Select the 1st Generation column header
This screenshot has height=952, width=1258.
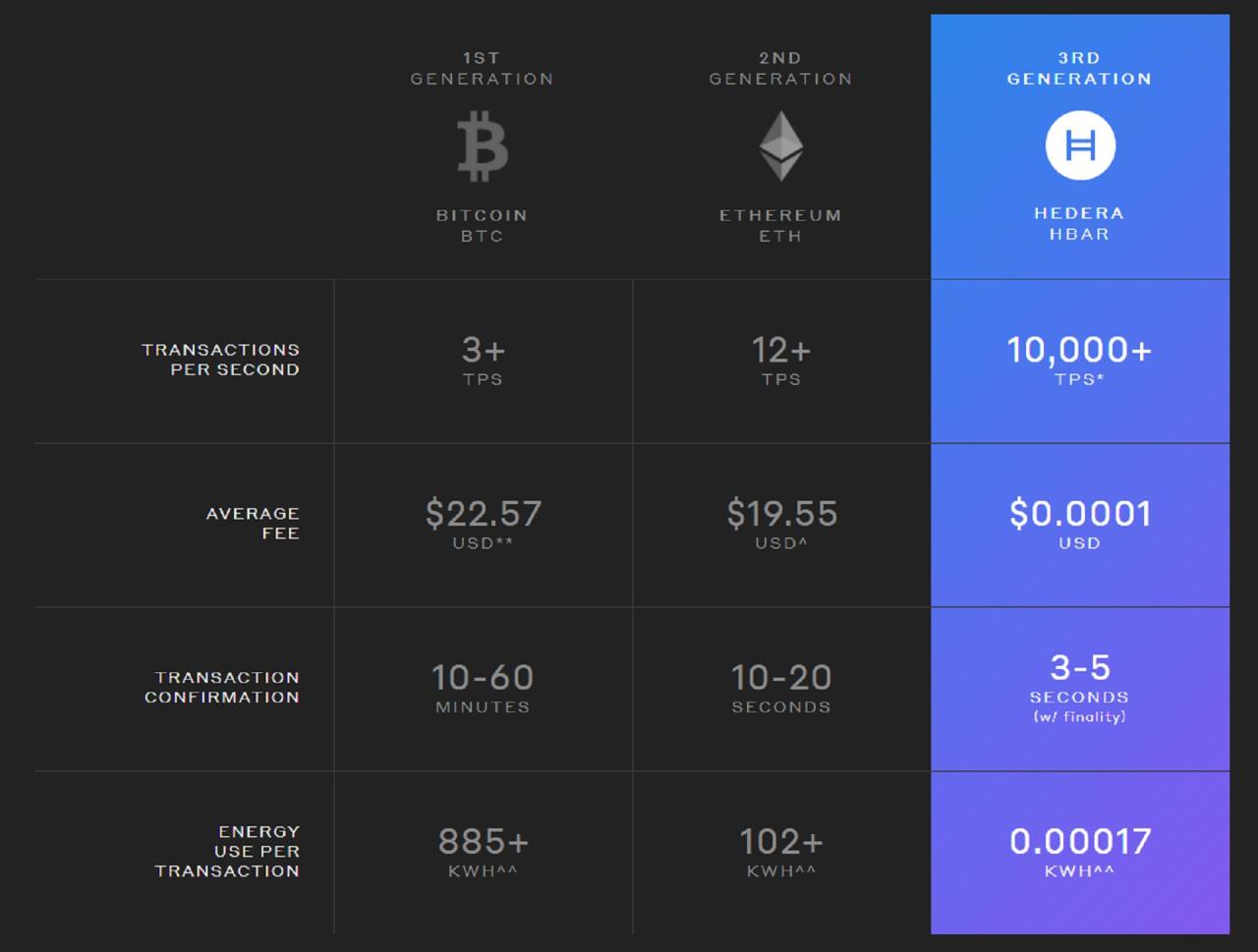[482, 69]
